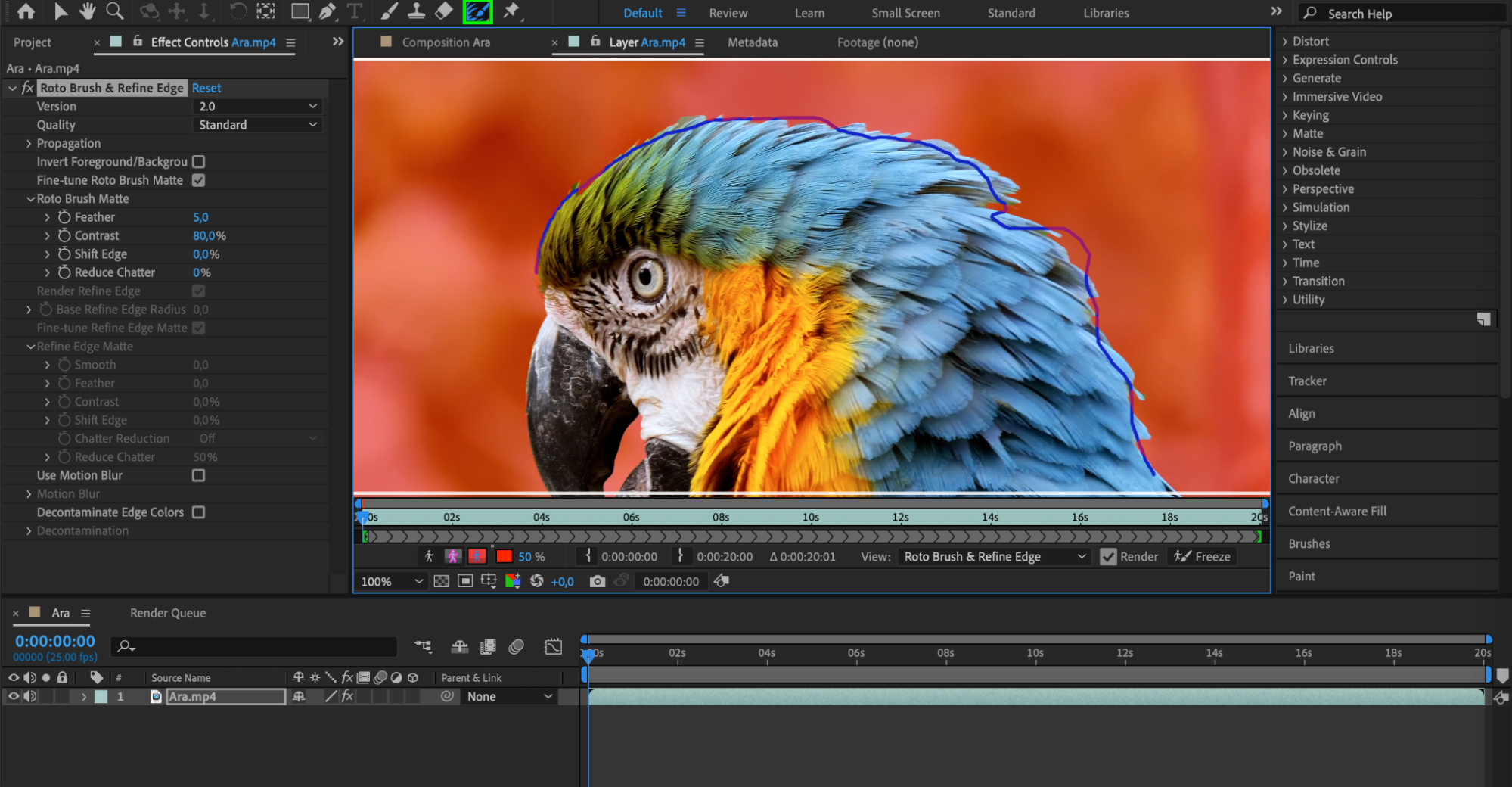Screen dimensions: 1512x787
Task: Activate the Hand tool
Action: [x=87, y=11]
